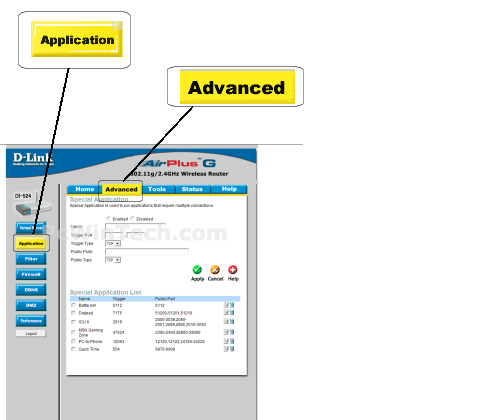Click the green Apply checkmark icon
The image size is (479, 420).
click(x=197, y=269)
